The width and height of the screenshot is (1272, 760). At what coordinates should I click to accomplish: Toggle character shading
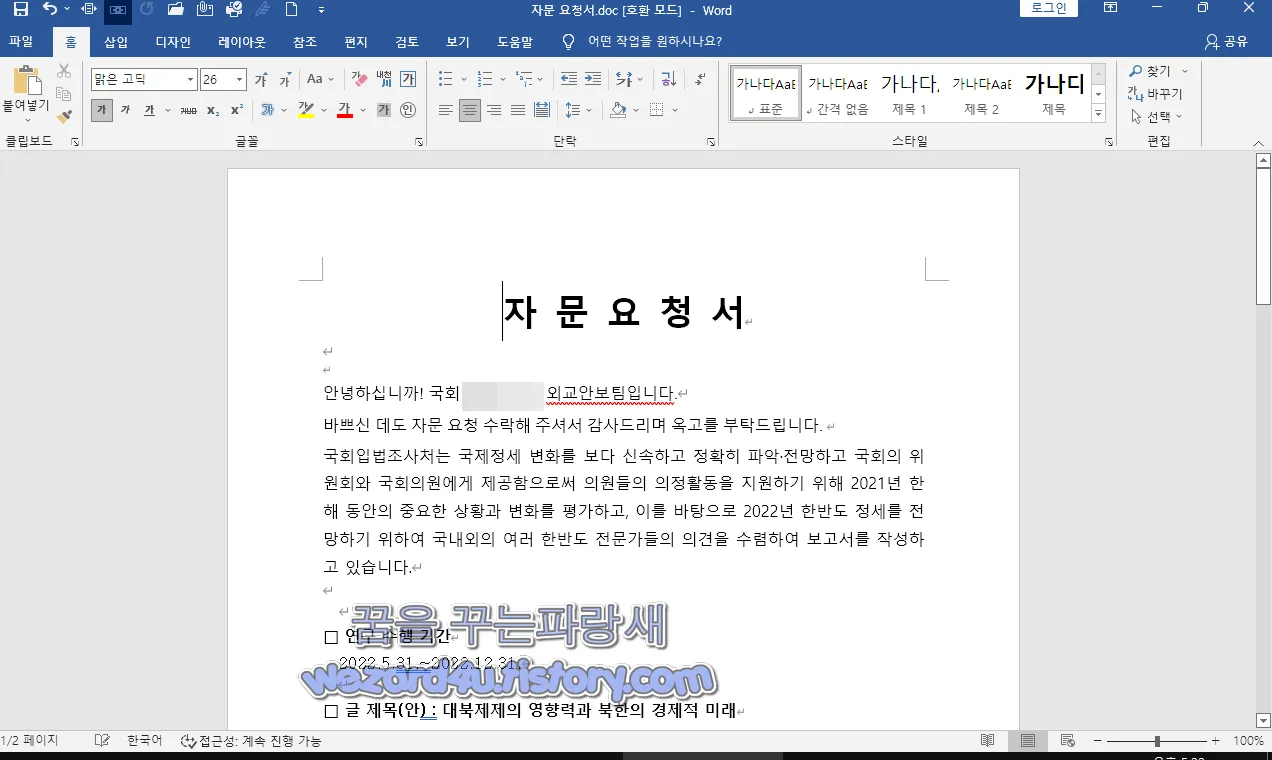click(x=384, y=110)
